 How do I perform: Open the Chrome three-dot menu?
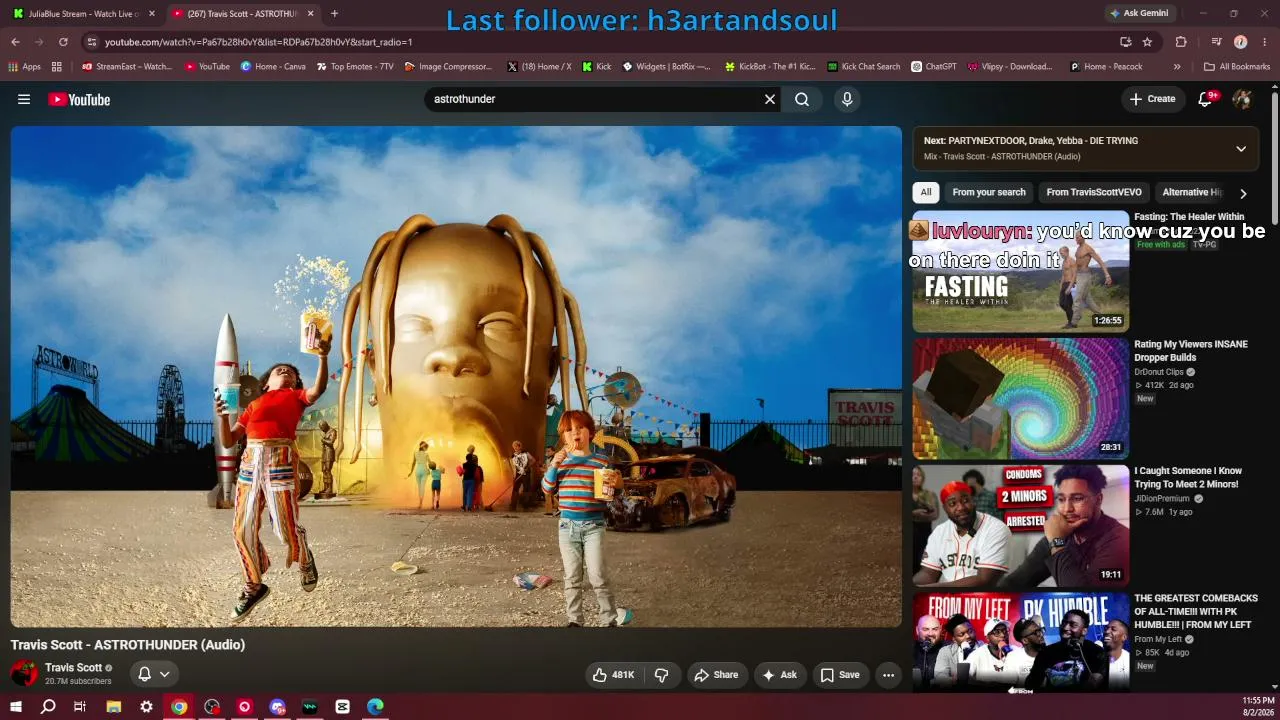pos(1264,42)
